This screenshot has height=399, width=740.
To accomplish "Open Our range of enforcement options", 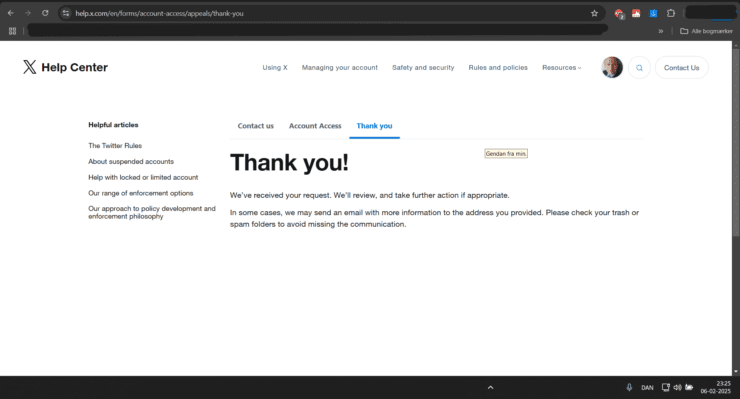I will (141, 193).
